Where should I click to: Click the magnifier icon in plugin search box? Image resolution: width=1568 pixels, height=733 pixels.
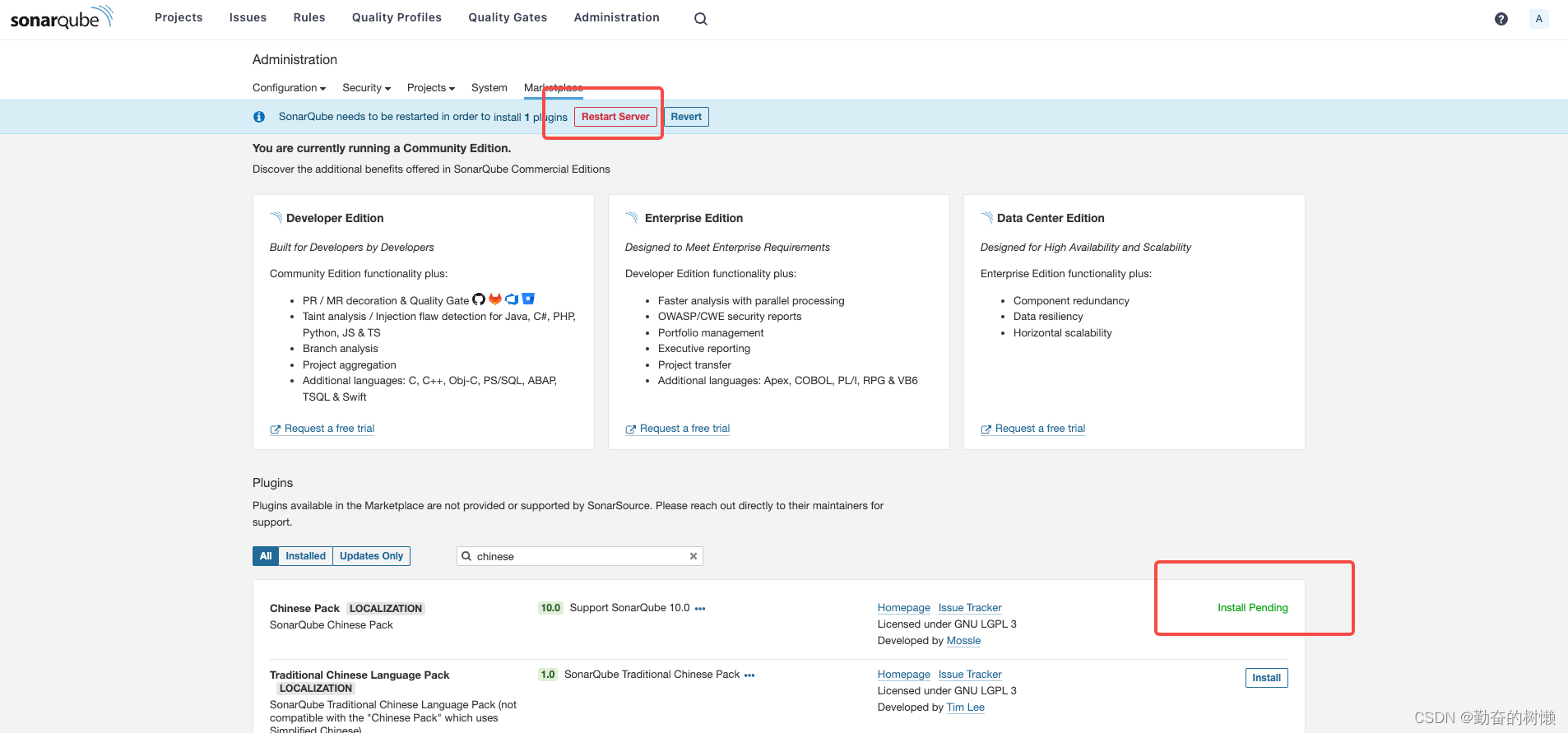(466, 556)
